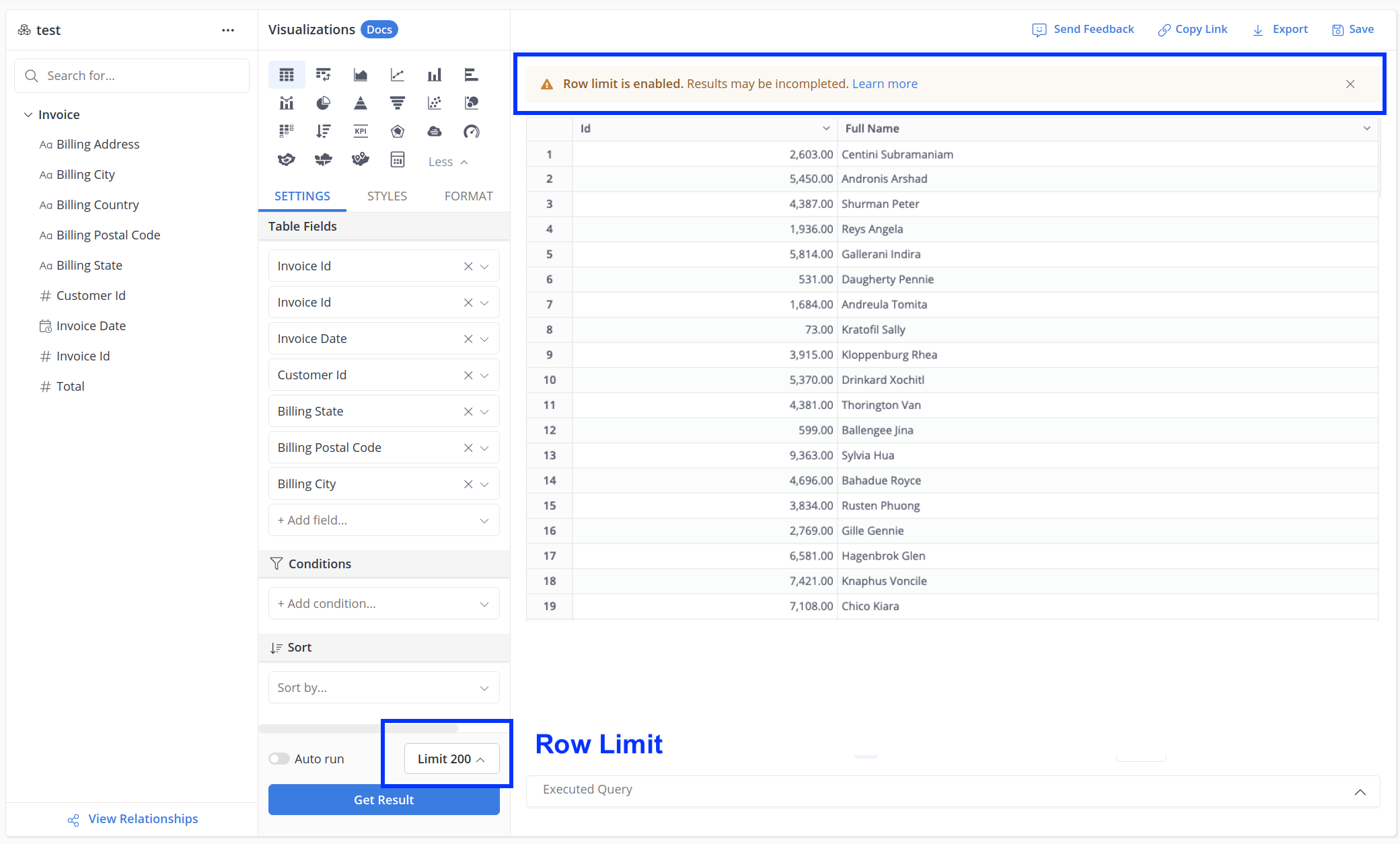The width and height of the screenshot is (1400, 844).
Task: Switch to the STYLES tab
Action: (x=387, y=196)
